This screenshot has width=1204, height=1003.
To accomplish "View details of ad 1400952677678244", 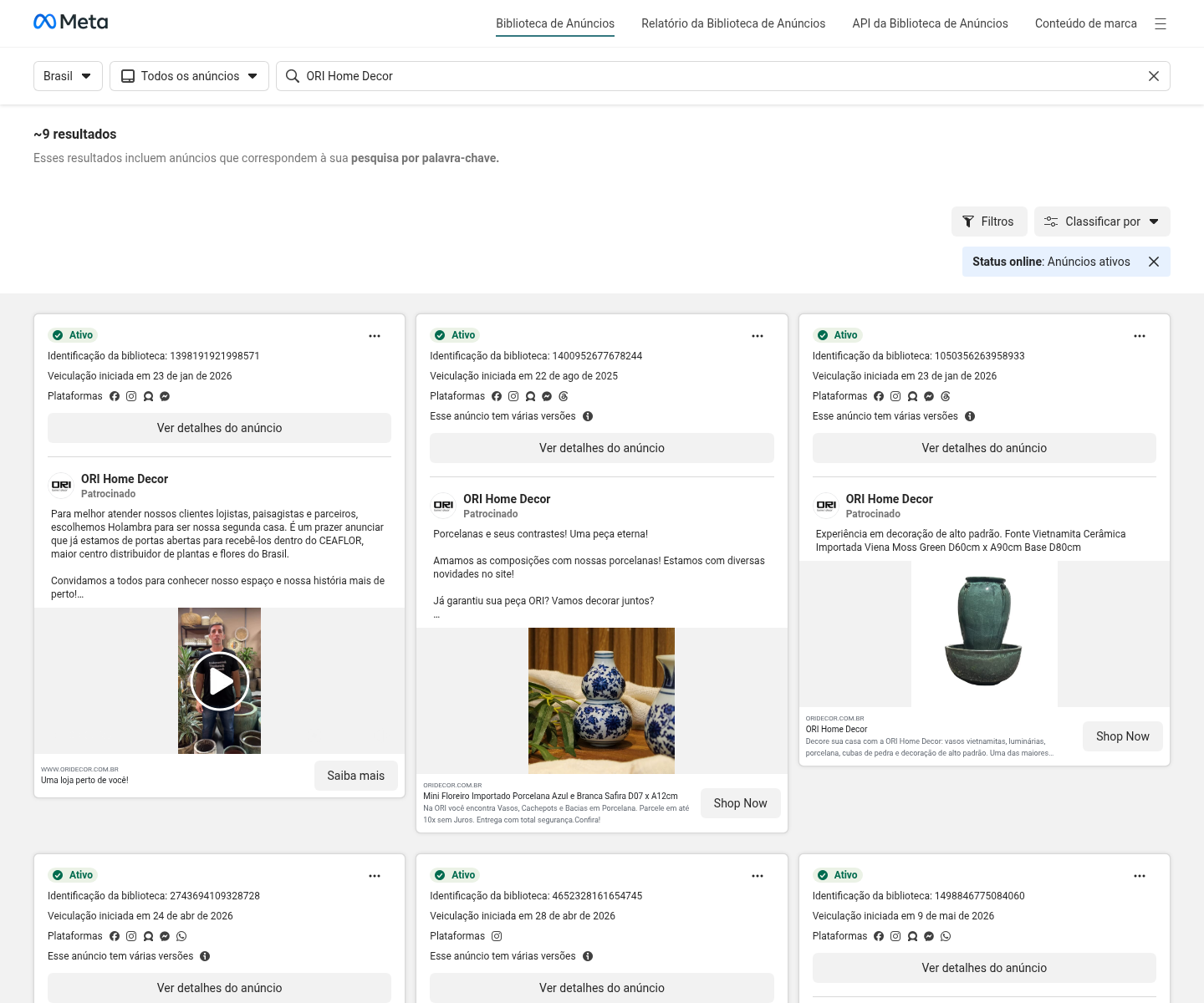I will [x=602, y=448].
